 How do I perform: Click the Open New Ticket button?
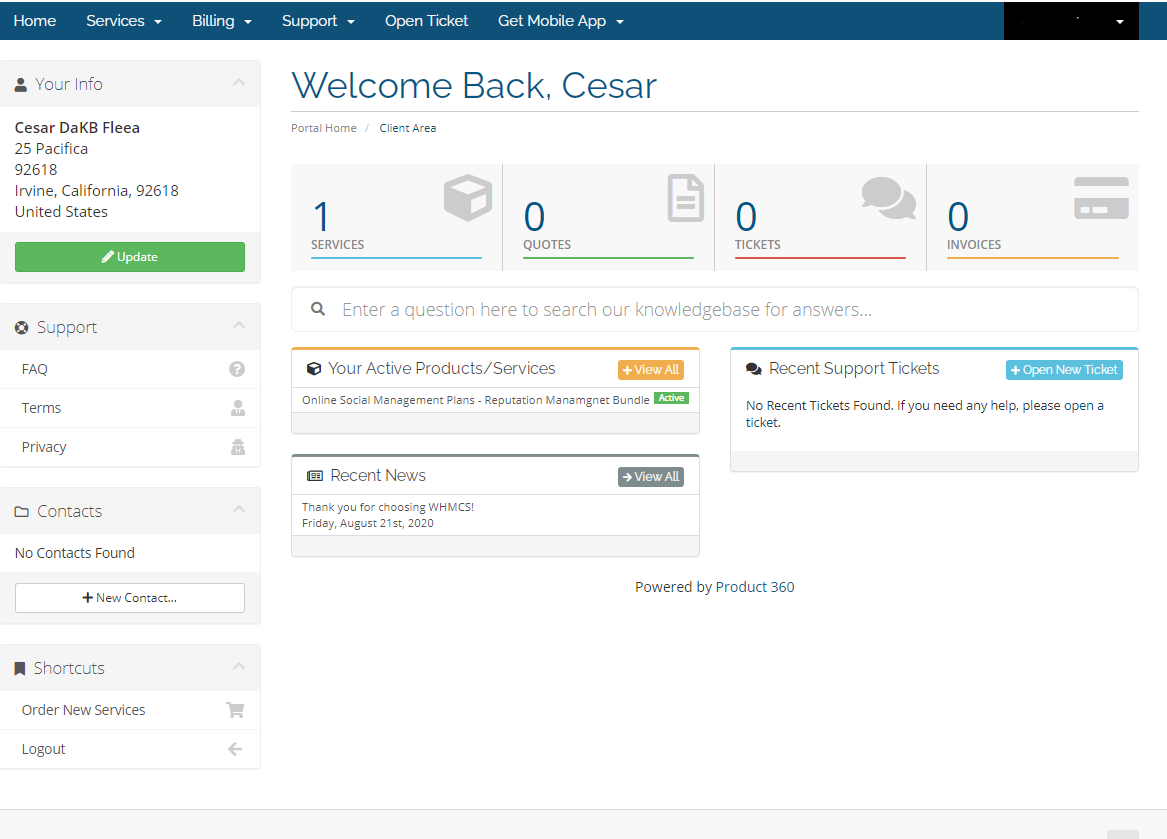(1064, 370)
